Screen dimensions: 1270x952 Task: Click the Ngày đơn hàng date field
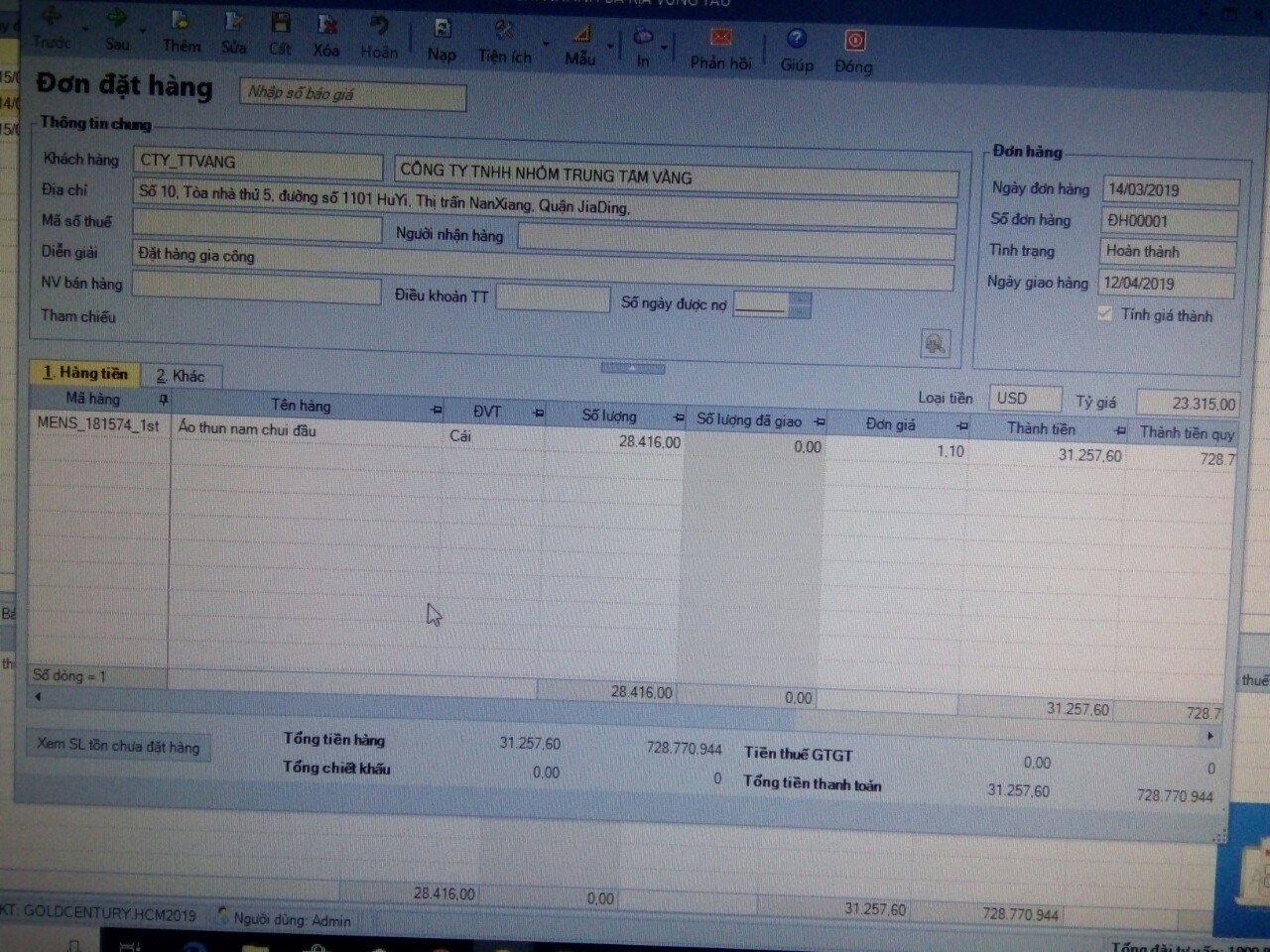(1170, 190)
